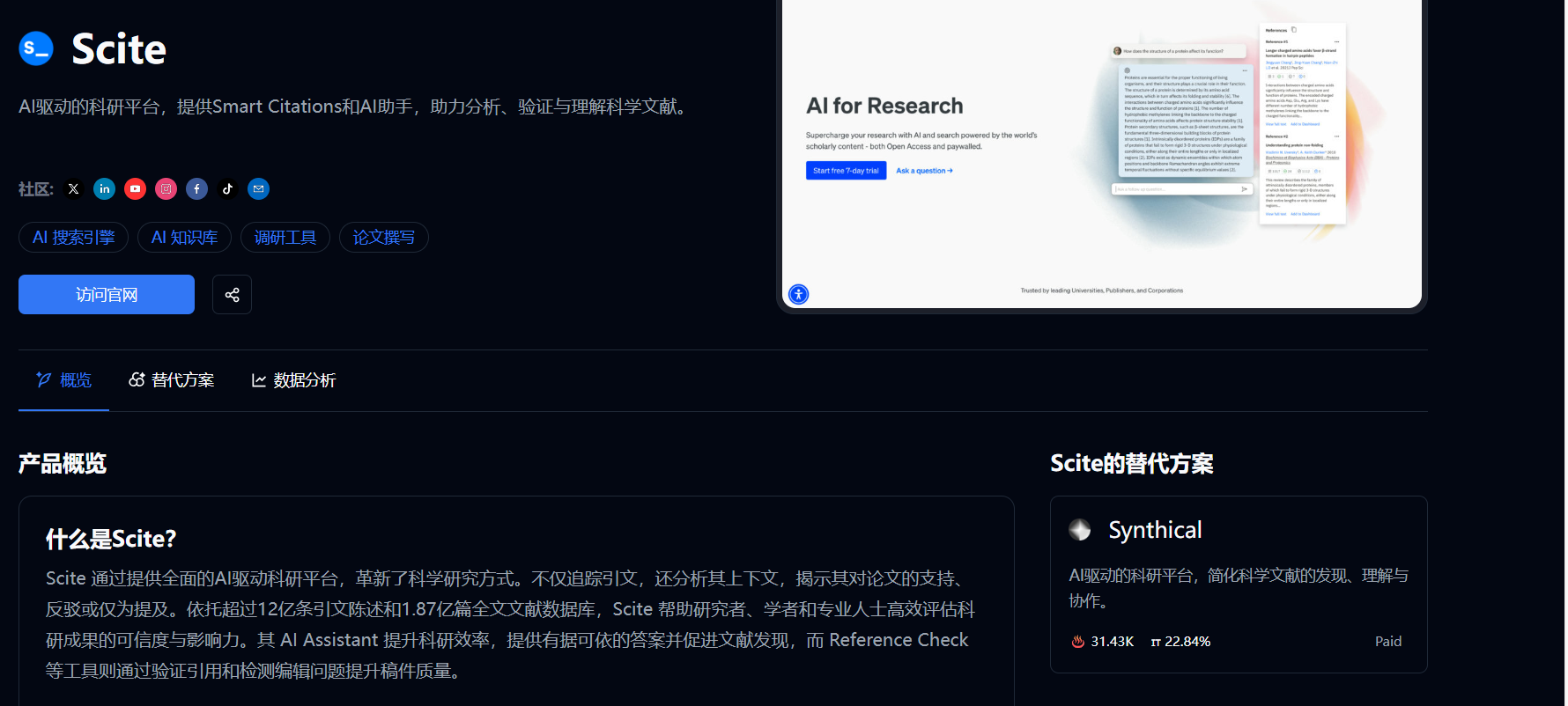
Task: Click the Scite的替代方案 heading
Action: pyautogui.click(x=1132, y=464)
